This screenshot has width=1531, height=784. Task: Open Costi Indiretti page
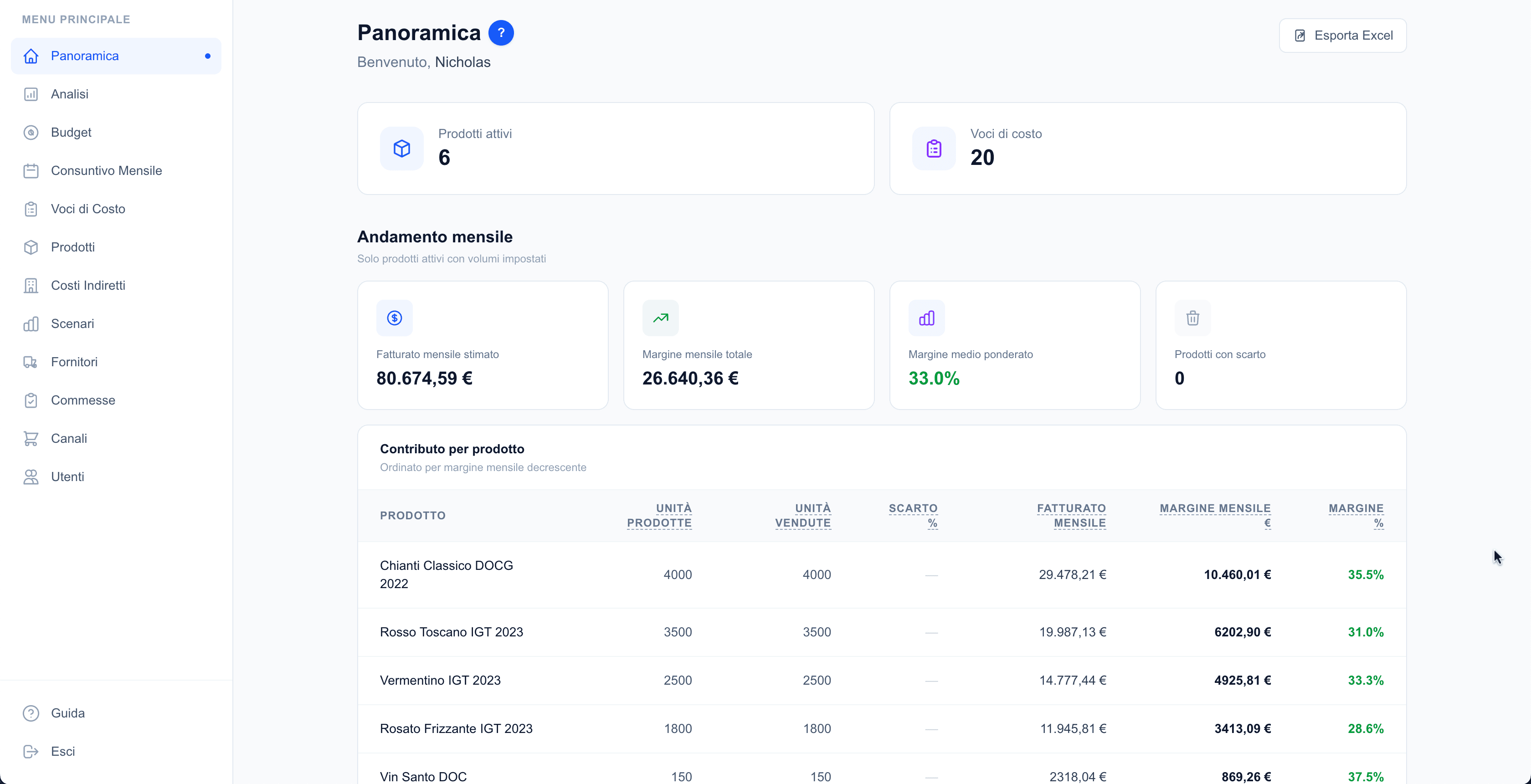click(x=116, y=285)
